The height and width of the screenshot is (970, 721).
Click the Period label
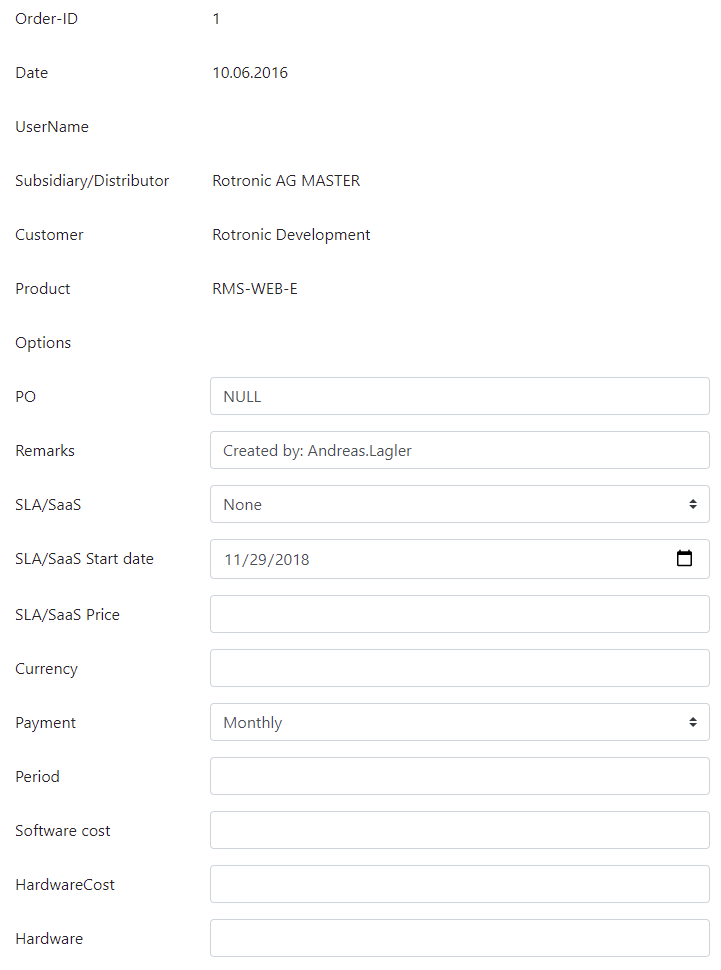(x=37, y=776)
